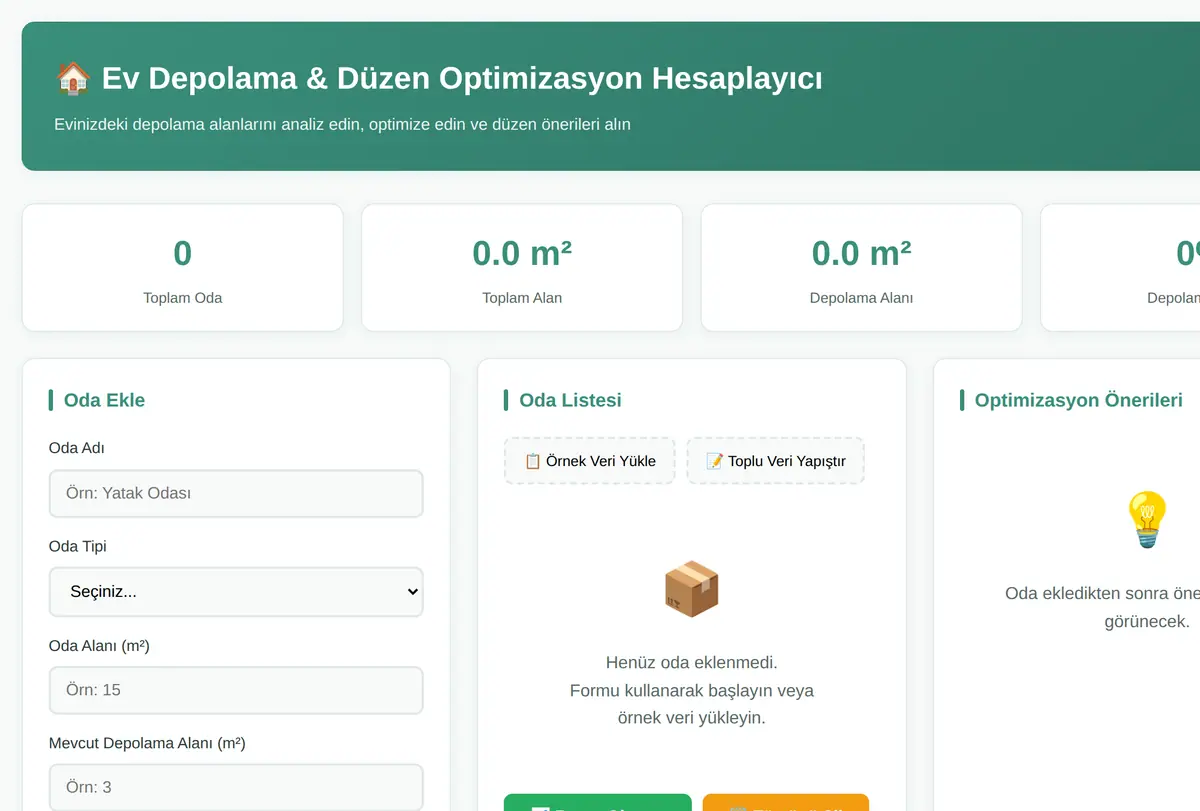Image resolution: width=1200 pixels, height=811 pixels.
Task: Open the Oda Tipi dropdown
Action: 236,592
